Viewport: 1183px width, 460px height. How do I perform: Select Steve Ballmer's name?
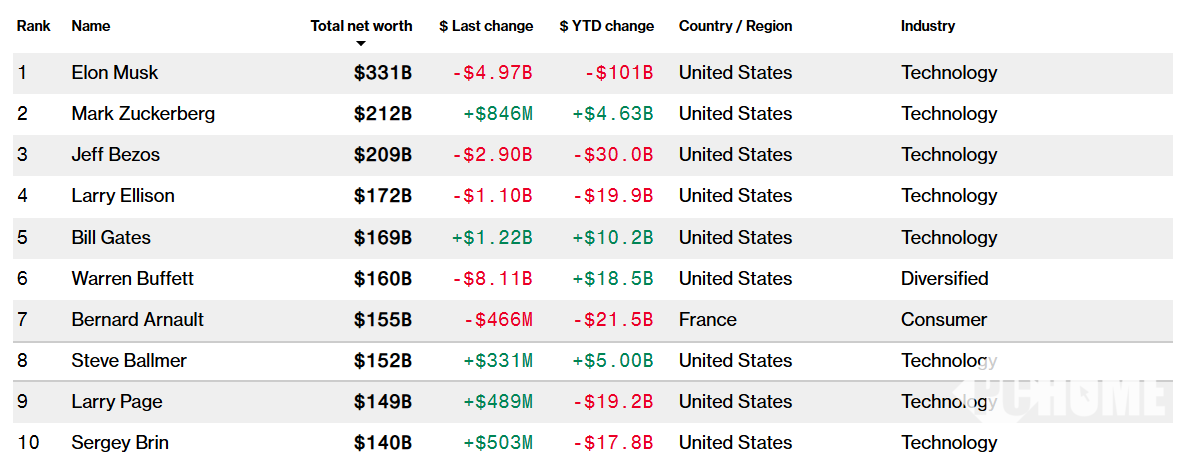click(129, 361)
